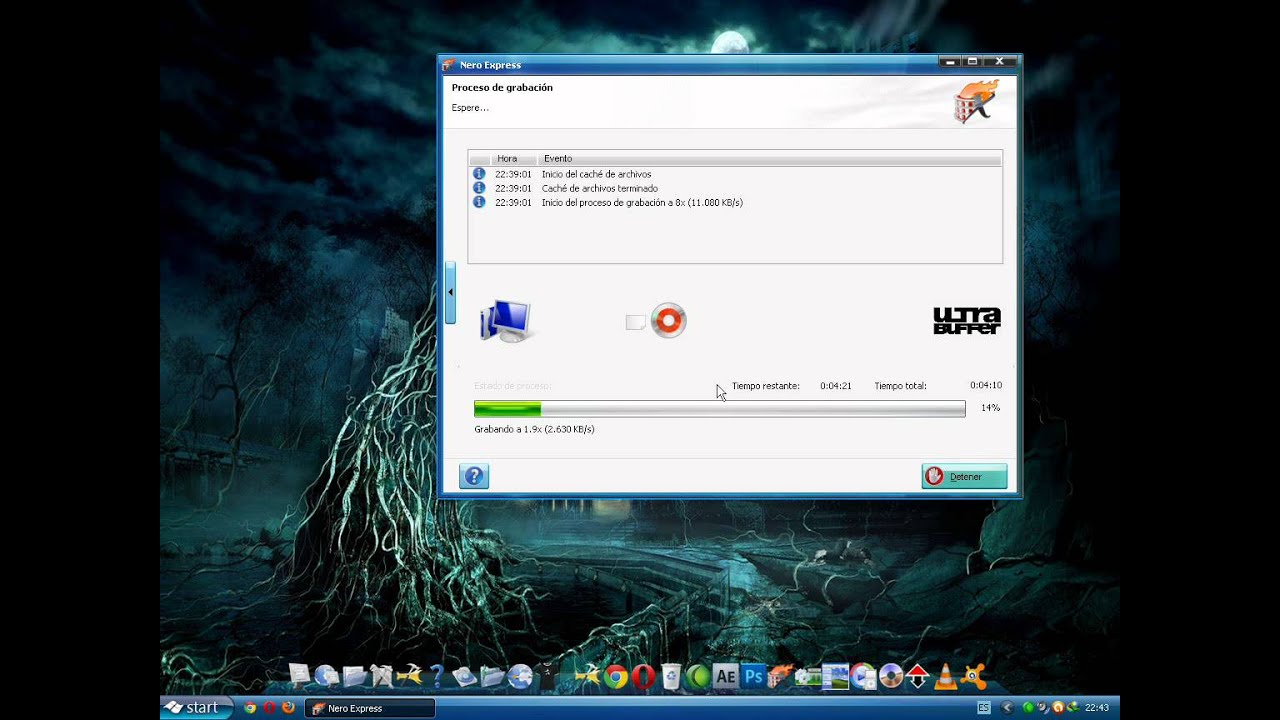Click the 'Tiempo total' value 0:04:10
The height and width of the screenshot is (720, 1280).
pyautogui.click(x=985, y=385)
